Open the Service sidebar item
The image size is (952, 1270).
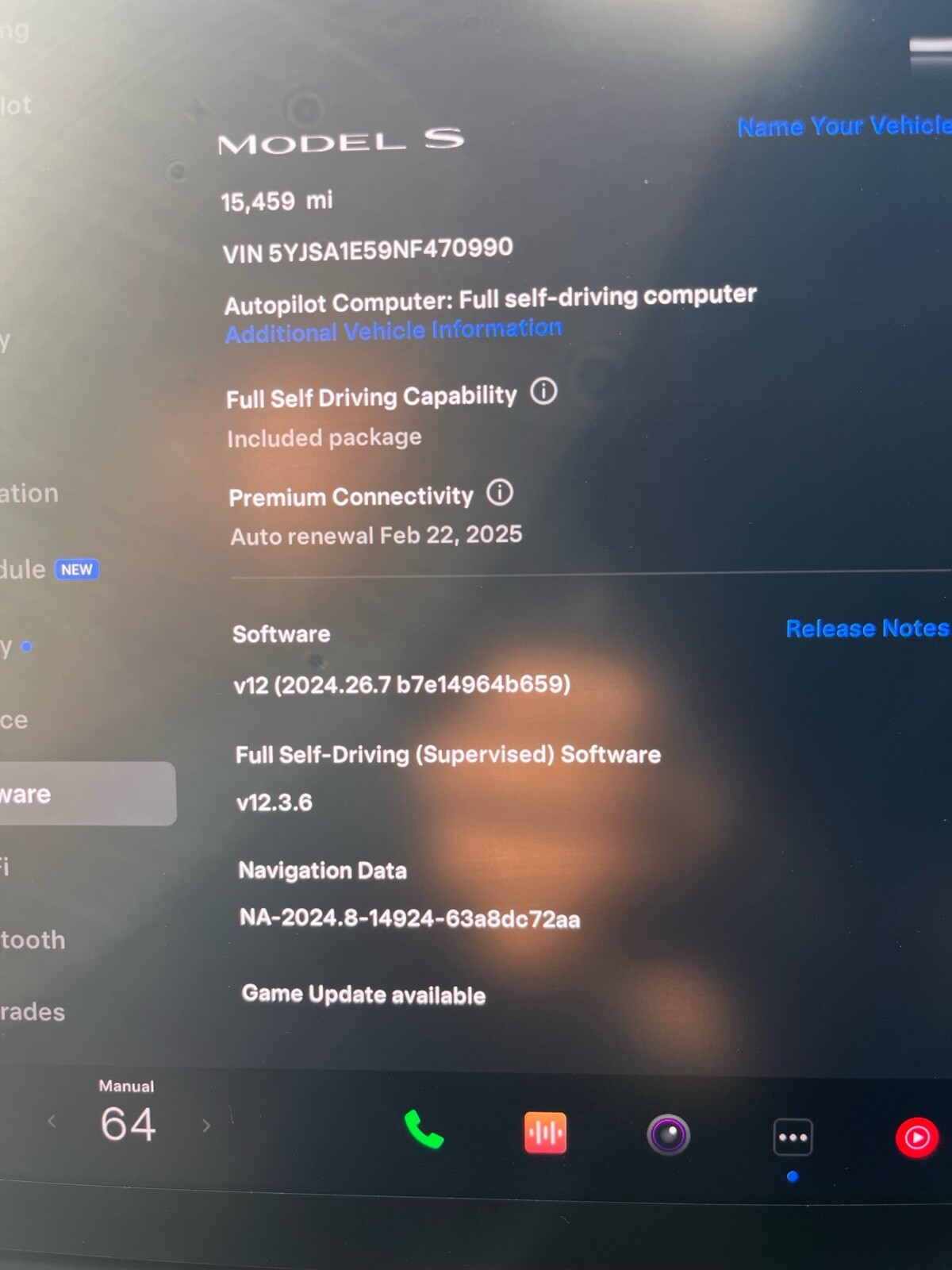tap(14, 720)
